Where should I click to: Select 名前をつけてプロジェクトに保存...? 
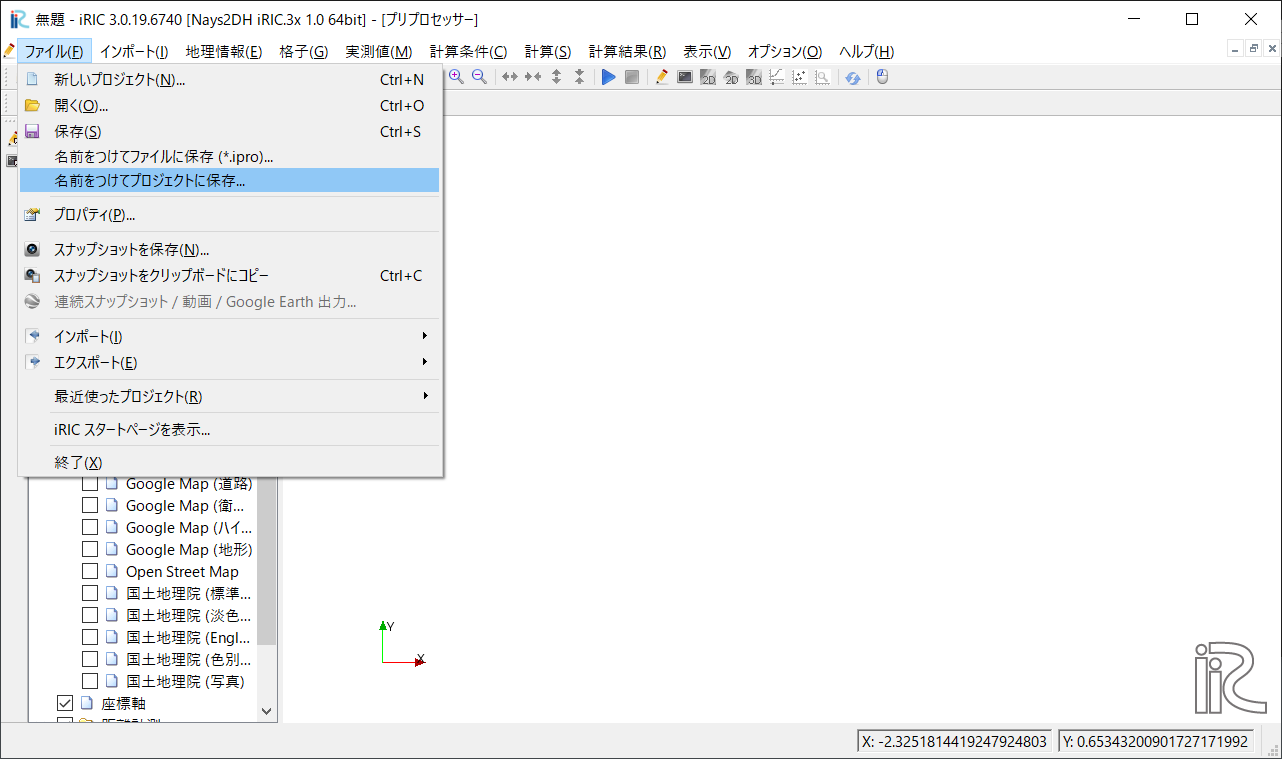point(230,180)
